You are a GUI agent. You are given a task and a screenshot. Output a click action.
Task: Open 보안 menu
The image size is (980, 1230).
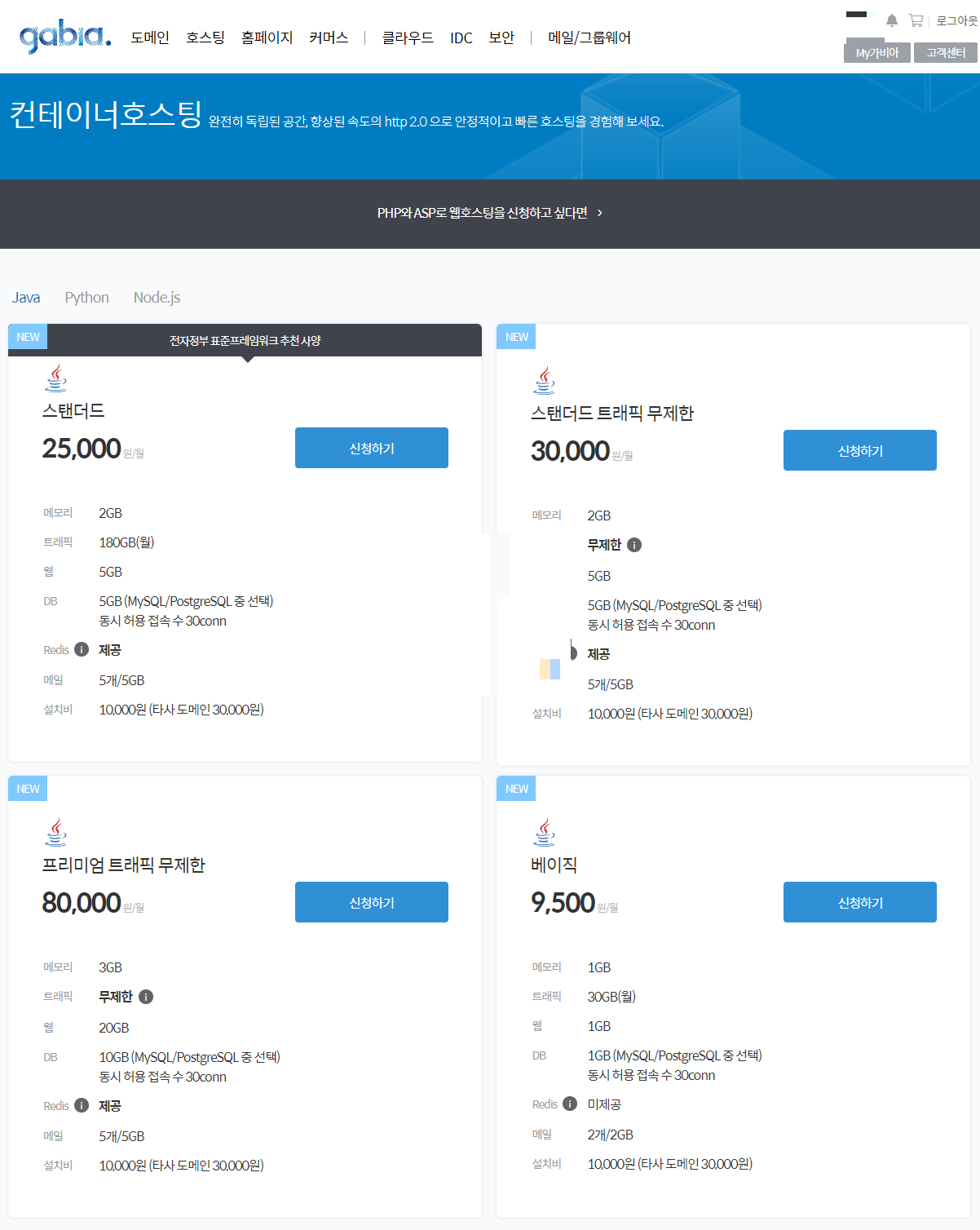pos(501,38)
